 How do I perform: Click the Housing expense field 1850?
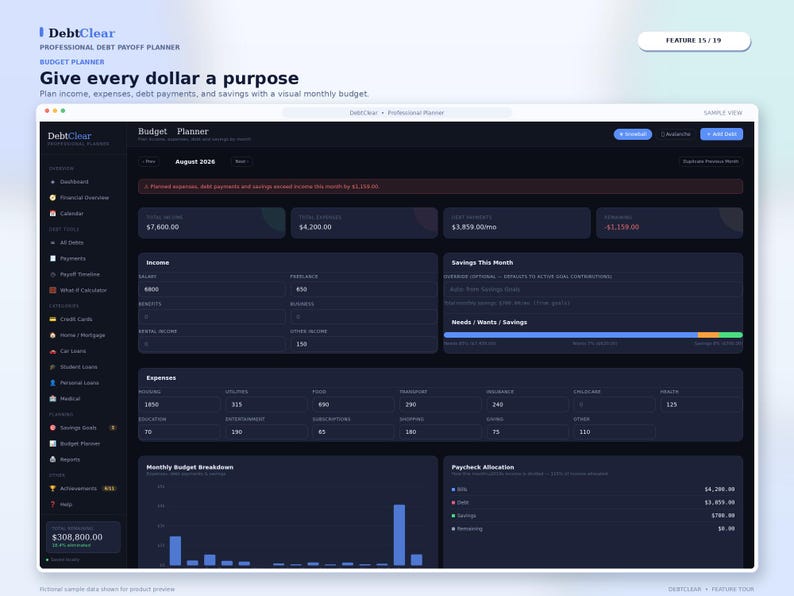179,405
